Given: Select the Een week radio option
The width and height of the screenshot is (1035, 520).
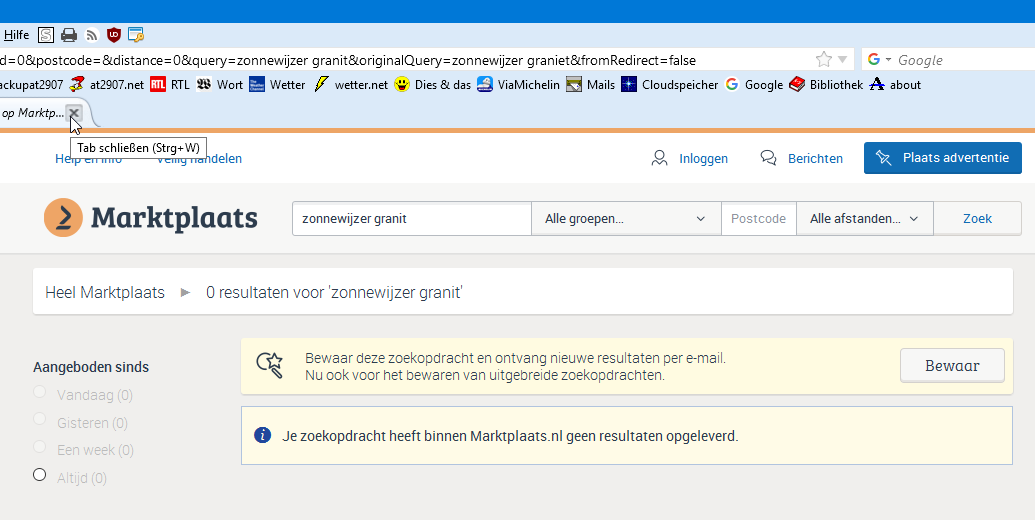Looking at the screenshot, I should [x=40, y=447].
